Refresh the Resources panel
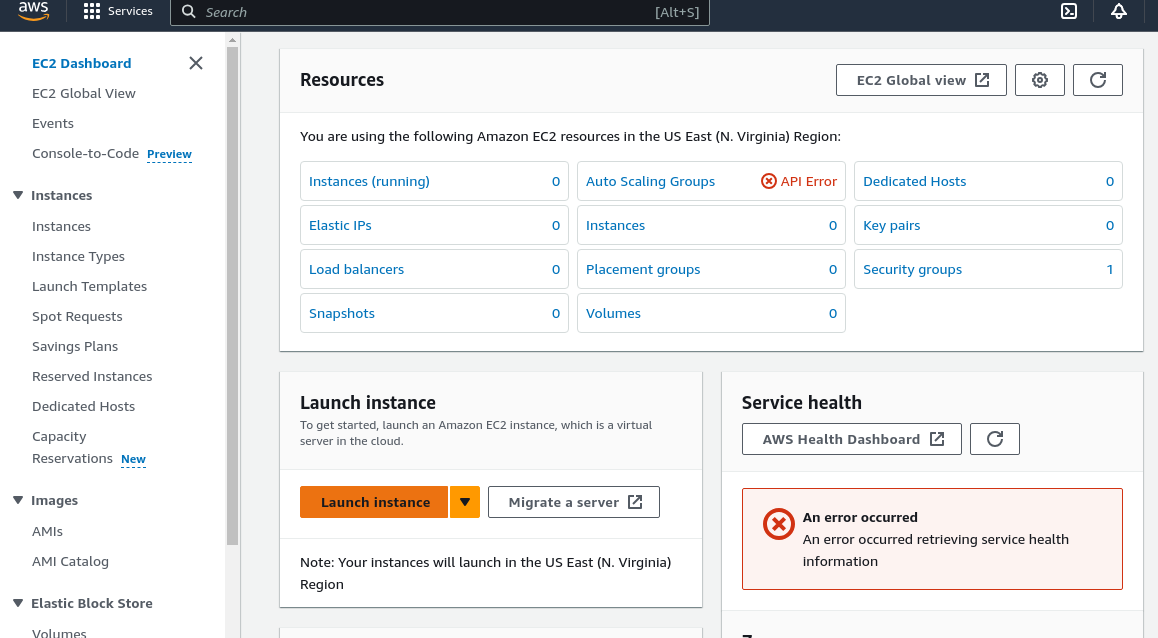The height and width of the screenshot is (638, 1158). (1097, 80)
